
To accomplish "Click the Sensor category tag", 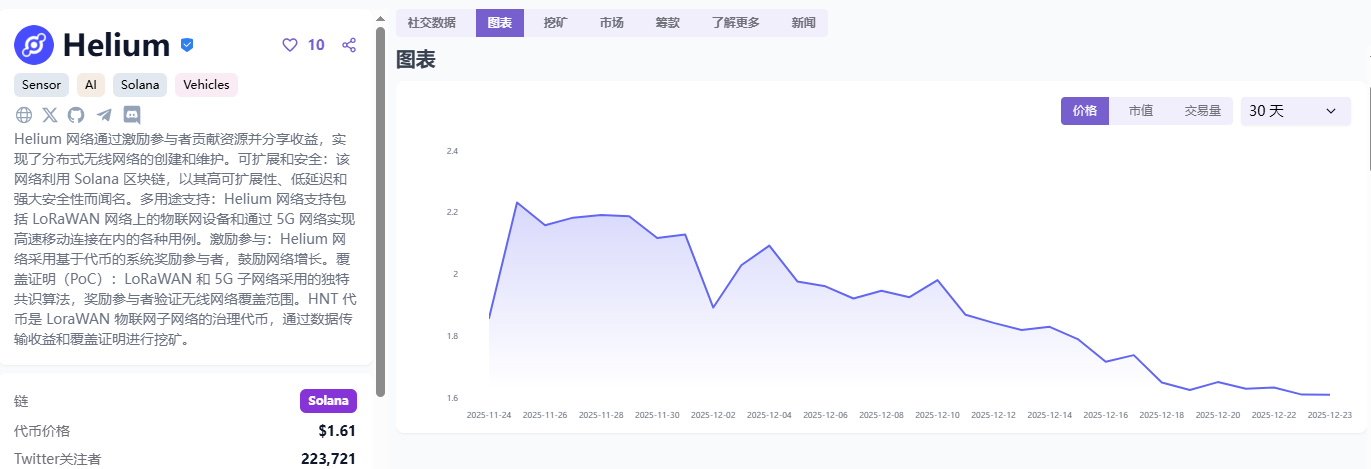I will click(41, 85).
